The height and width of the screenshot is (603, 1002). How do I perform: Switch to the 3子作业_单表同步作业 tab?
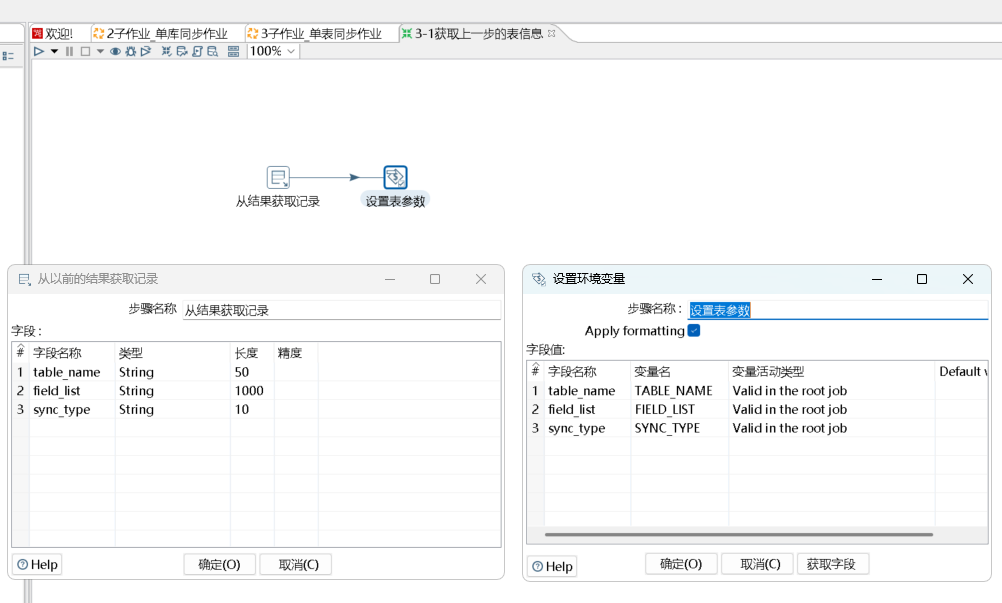315,34
